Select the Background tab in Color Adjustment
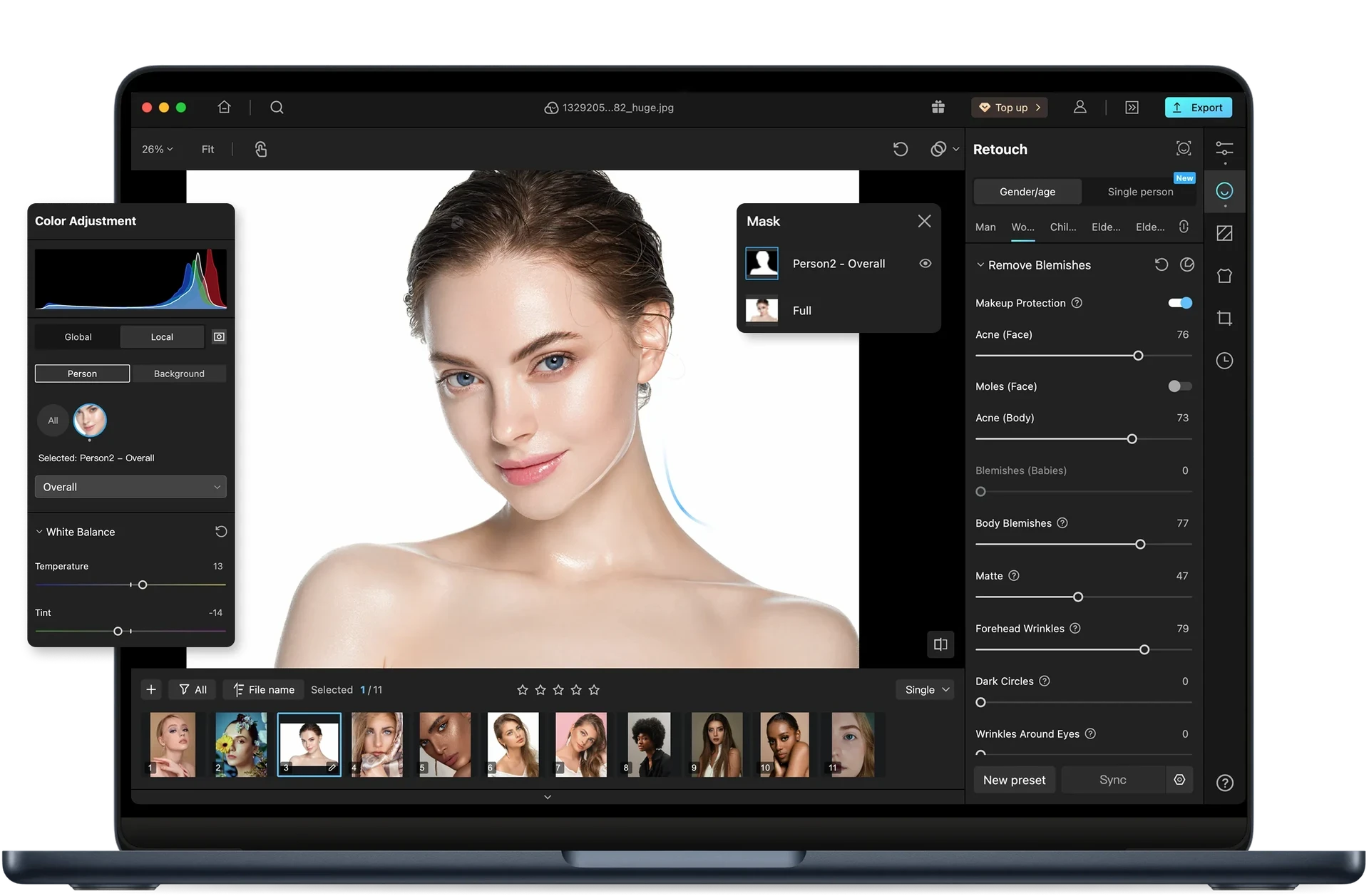The image size is (1369, 896). pos(179,374)
